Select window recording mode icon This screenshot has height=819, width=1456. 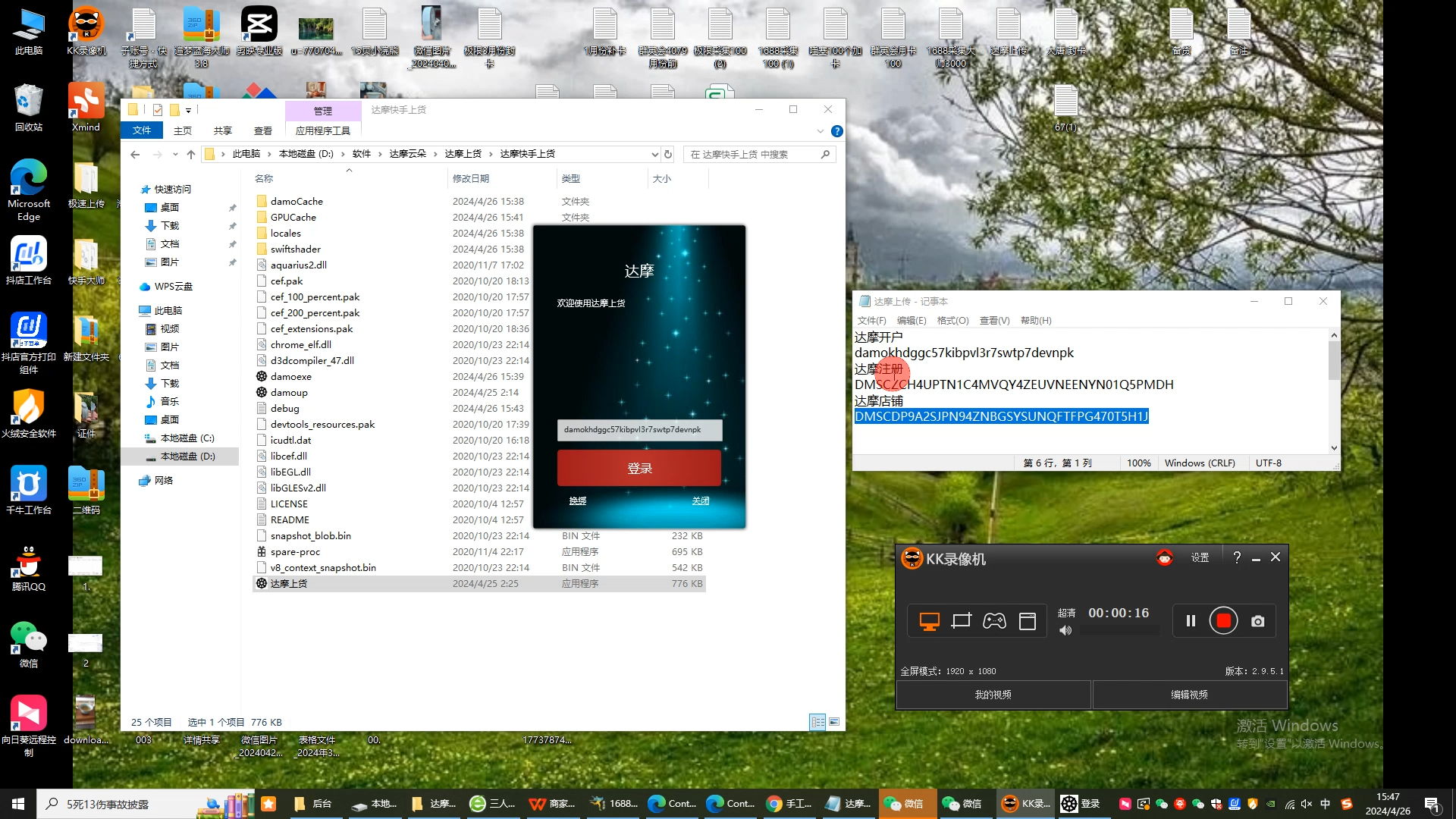click(x=1028, y=621)
